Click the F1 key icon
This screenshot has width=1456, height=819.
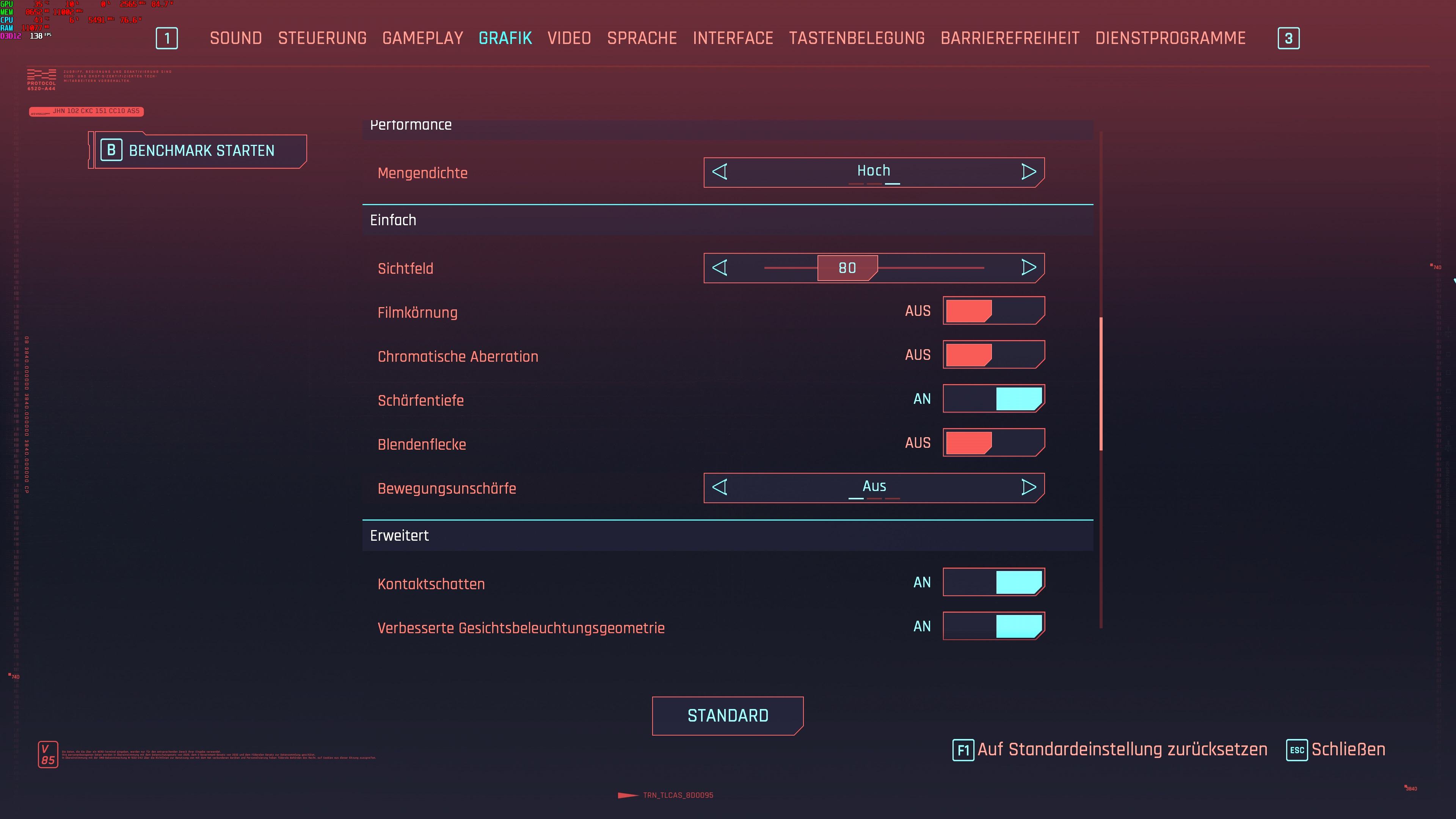[x=963, y=750]
